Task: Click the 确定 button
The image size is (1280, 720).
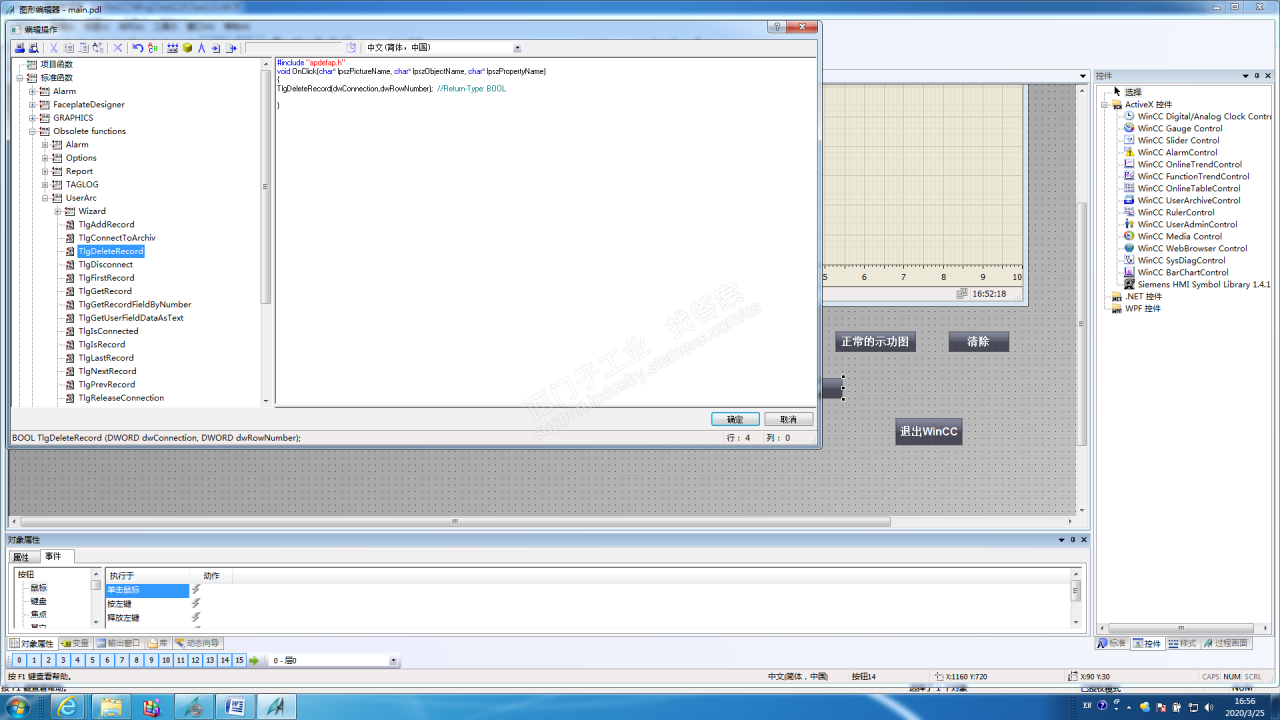Action: (735, 419)
